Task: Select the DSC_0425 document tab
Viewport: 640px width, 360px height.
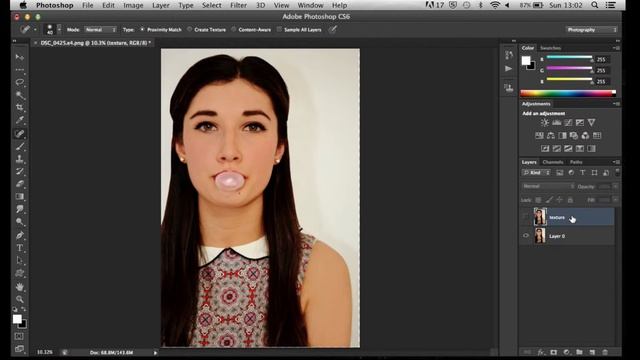Action: (x=95, y=42)
